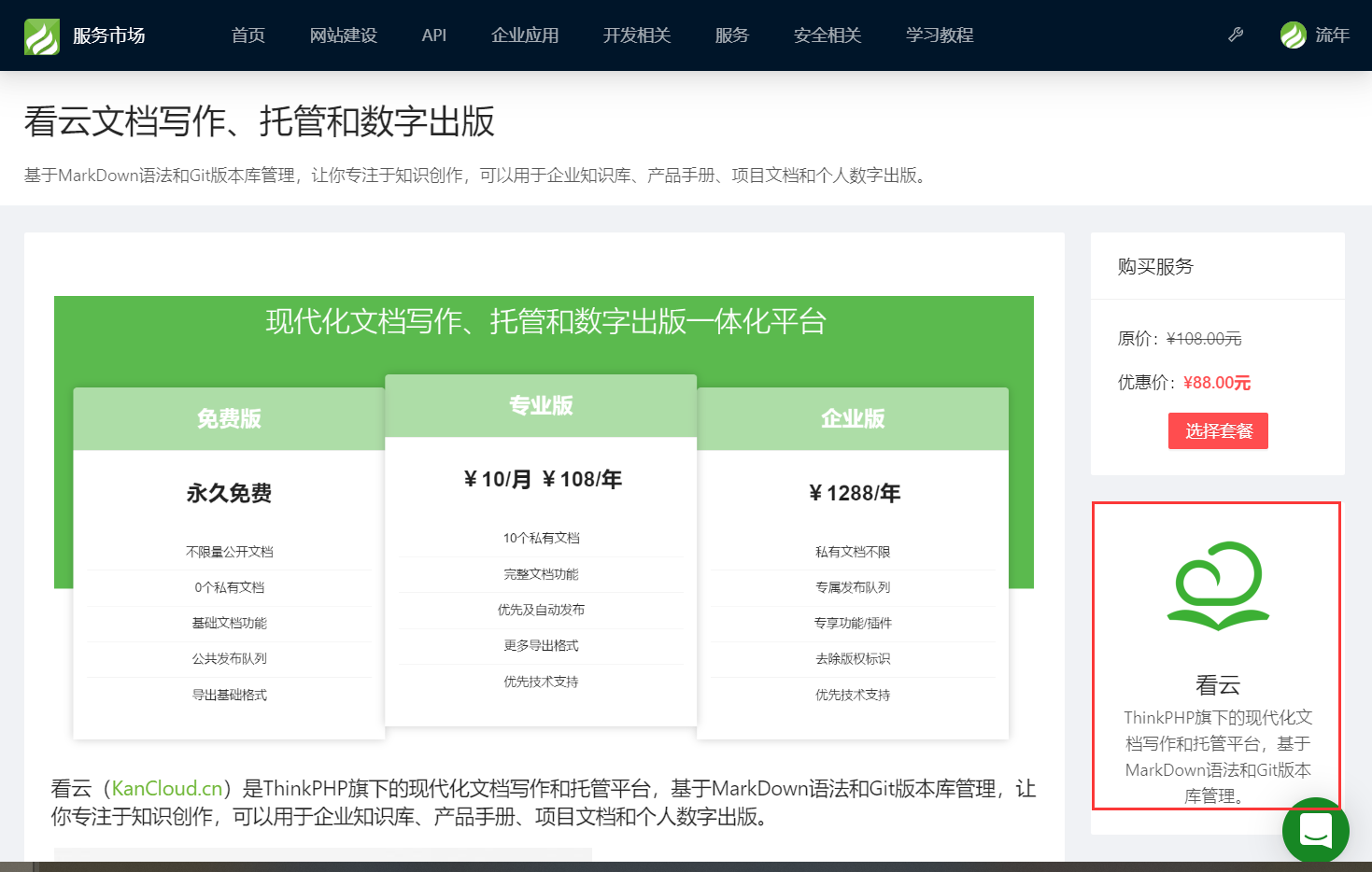Click the red 选择套餐 button
1372x872 pixels.
click(1218, 430)
